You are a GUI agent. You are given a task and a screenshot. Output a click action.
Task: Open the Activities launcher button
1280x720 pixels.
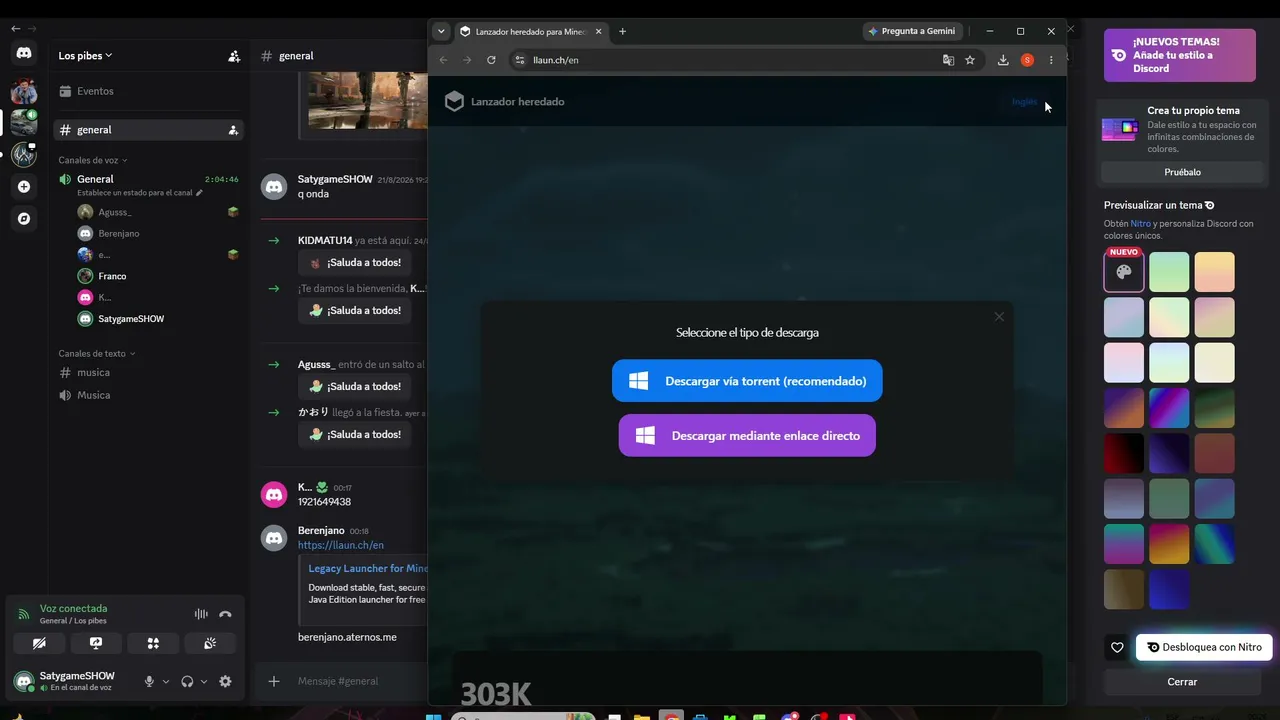[x=153, y=643]
